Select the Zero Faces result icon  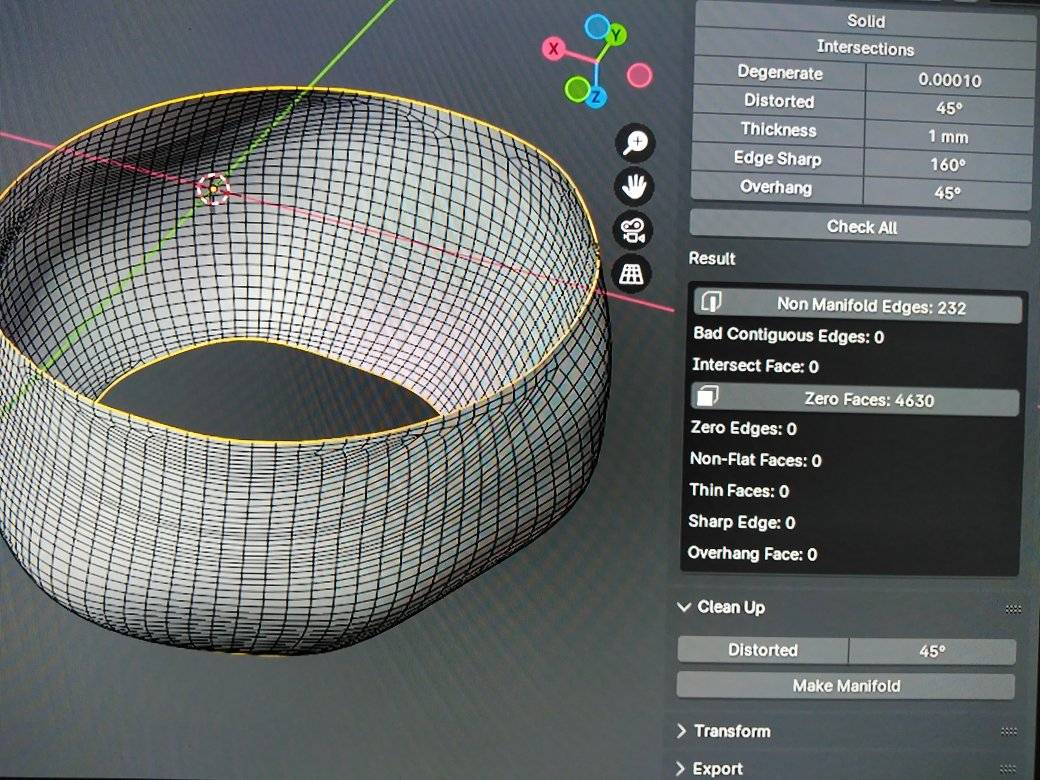pos(707,396)
